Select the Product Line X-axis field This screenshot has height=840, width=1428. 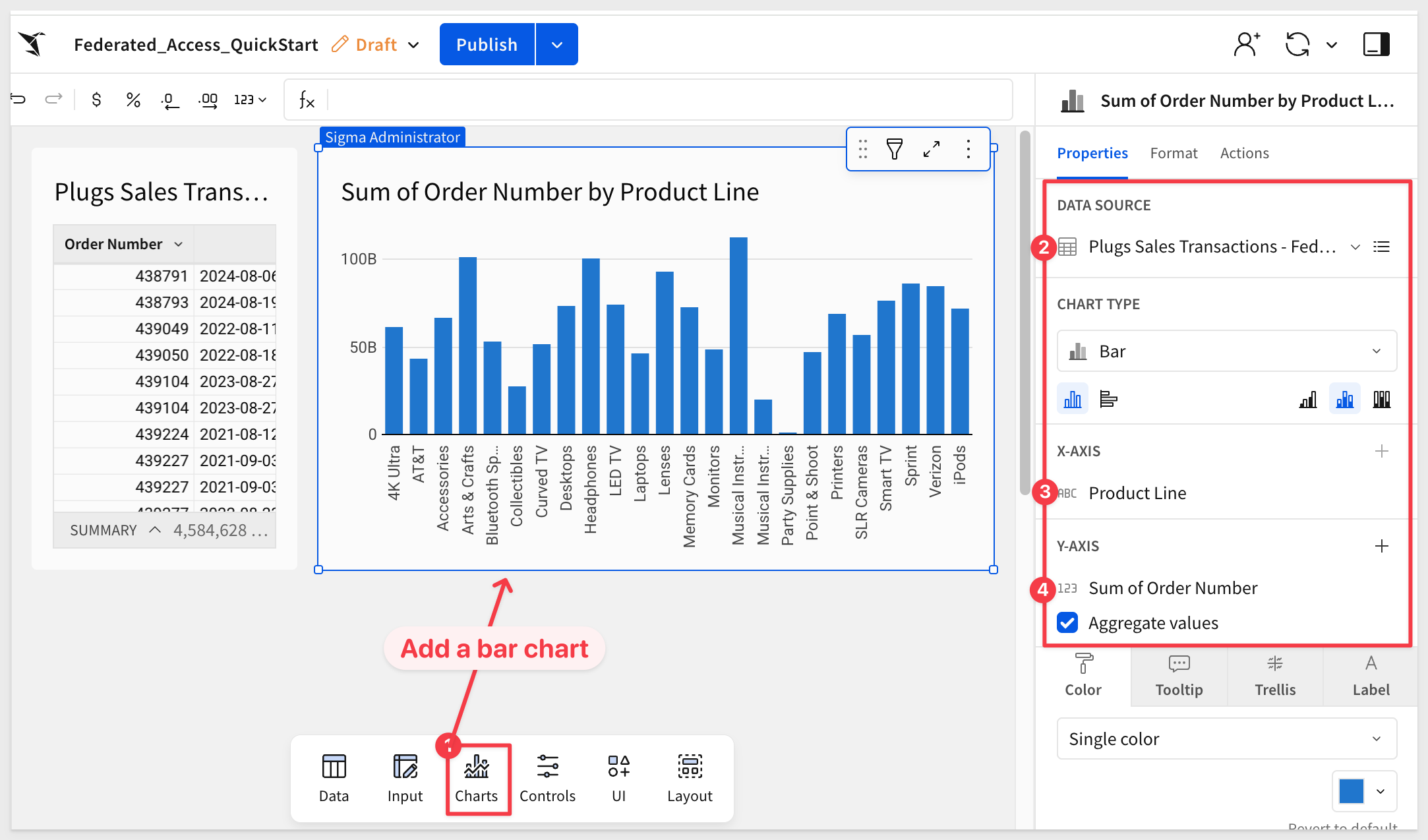coord(1137,493)
